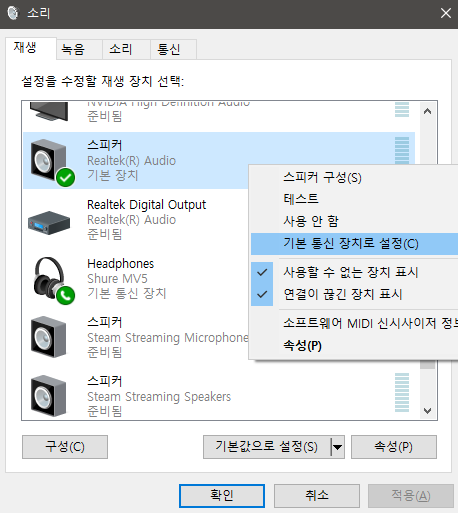Click the NVIDIA High Definition Audio monitor icon

tap(49, 111)
